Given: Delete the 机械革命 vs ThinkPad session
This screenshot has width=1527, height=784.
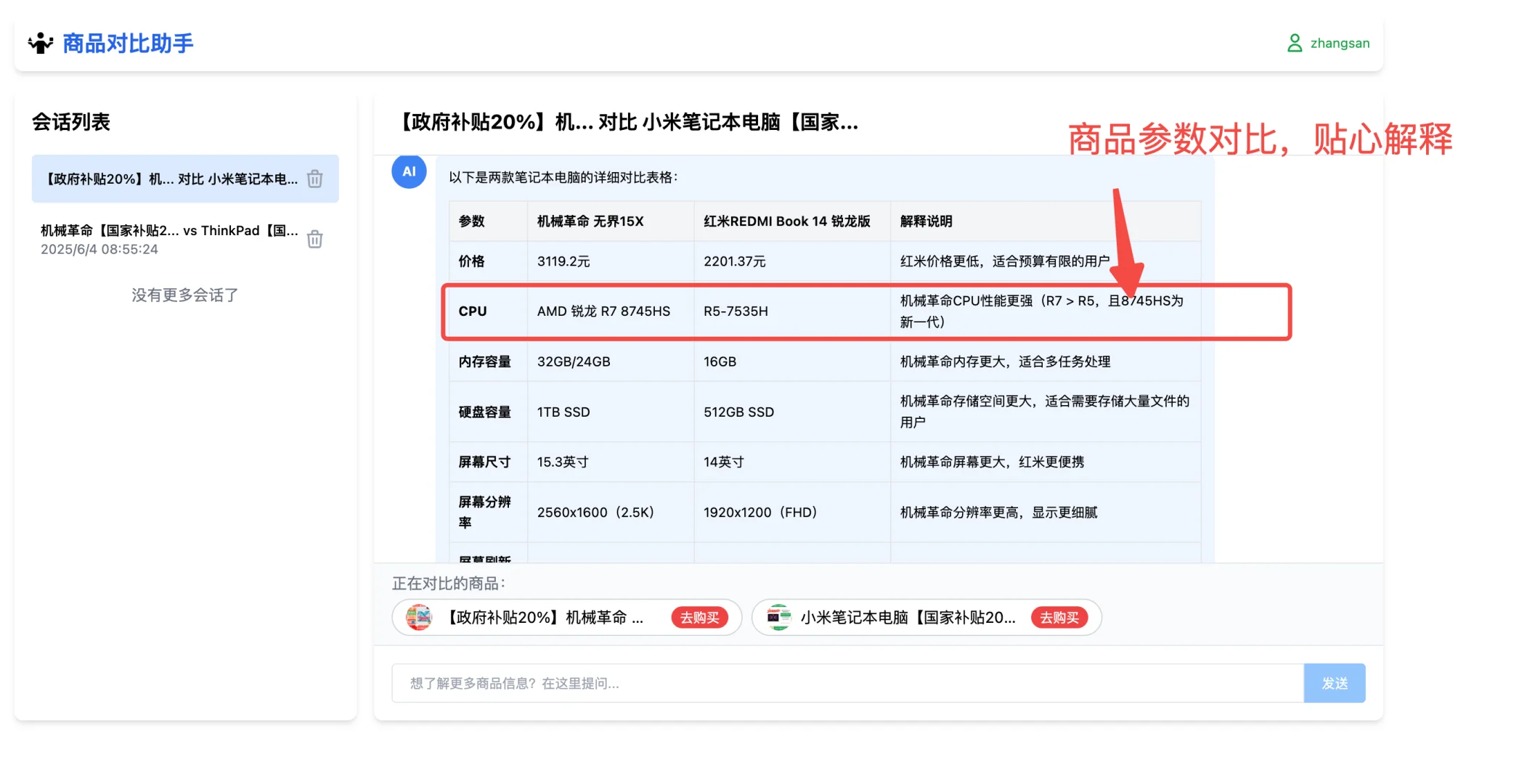Looking at the screenshot, I should pyautogui.click(x=315, y=239).
